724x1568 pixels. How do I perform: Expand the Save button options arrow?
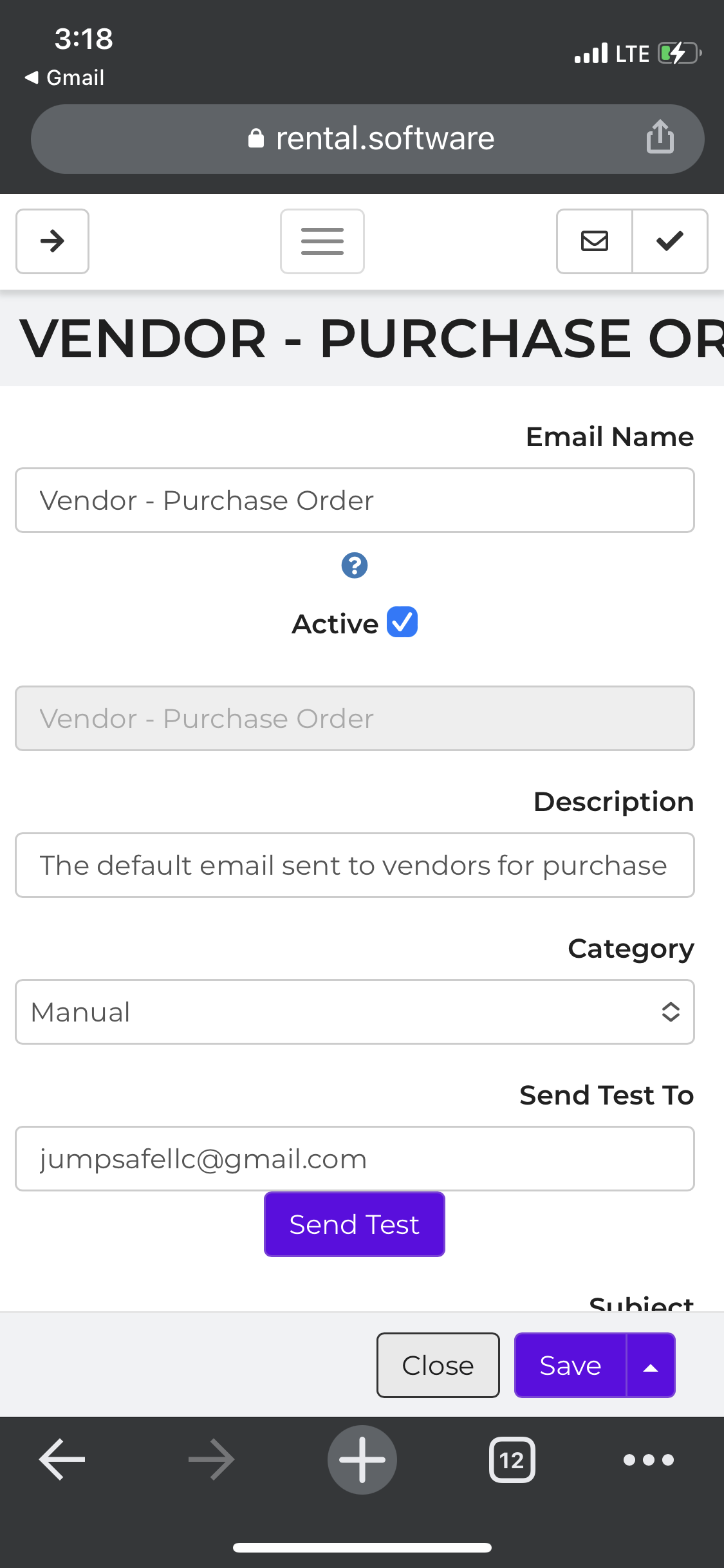(x=651, y=1365)
